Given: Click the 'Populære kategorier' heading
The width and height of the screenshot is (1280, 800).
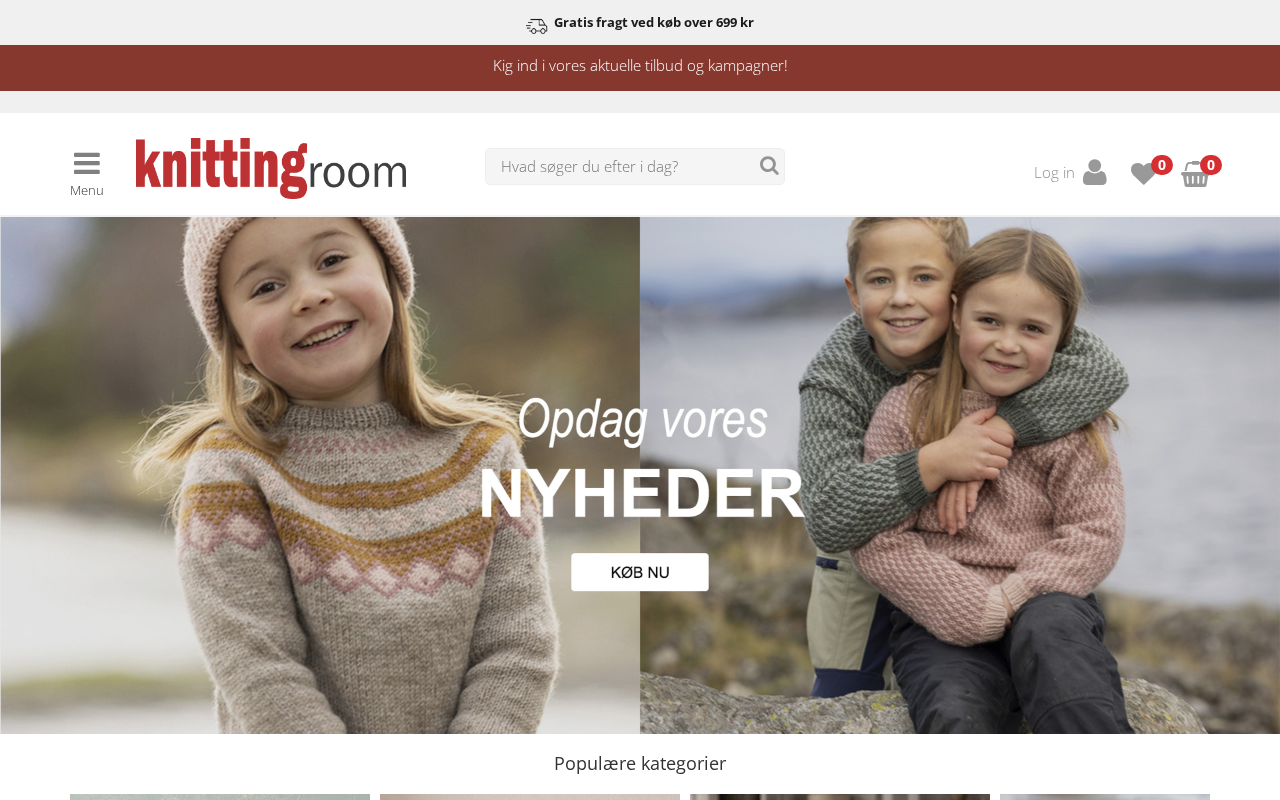Looking at the screenshot, I should click(x=640, y=763).
